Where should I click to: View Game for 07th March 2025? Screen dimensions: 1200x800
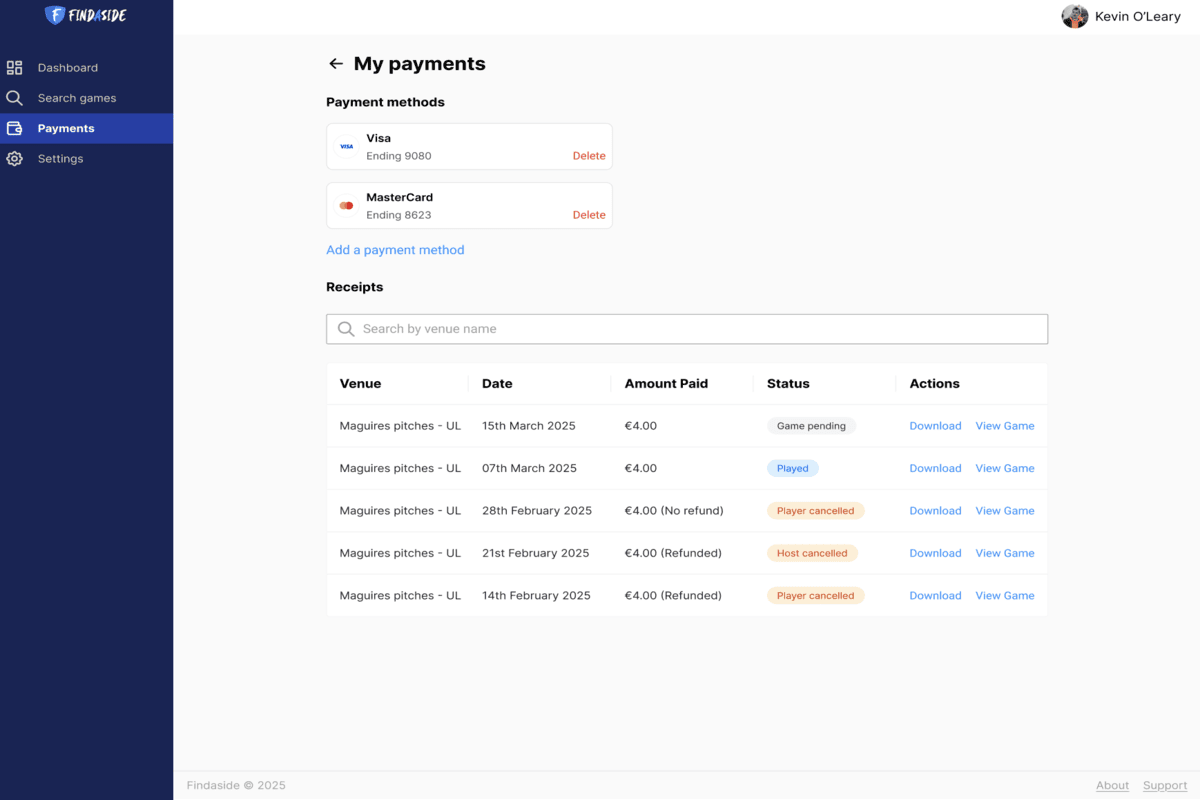coord(1005,468)
